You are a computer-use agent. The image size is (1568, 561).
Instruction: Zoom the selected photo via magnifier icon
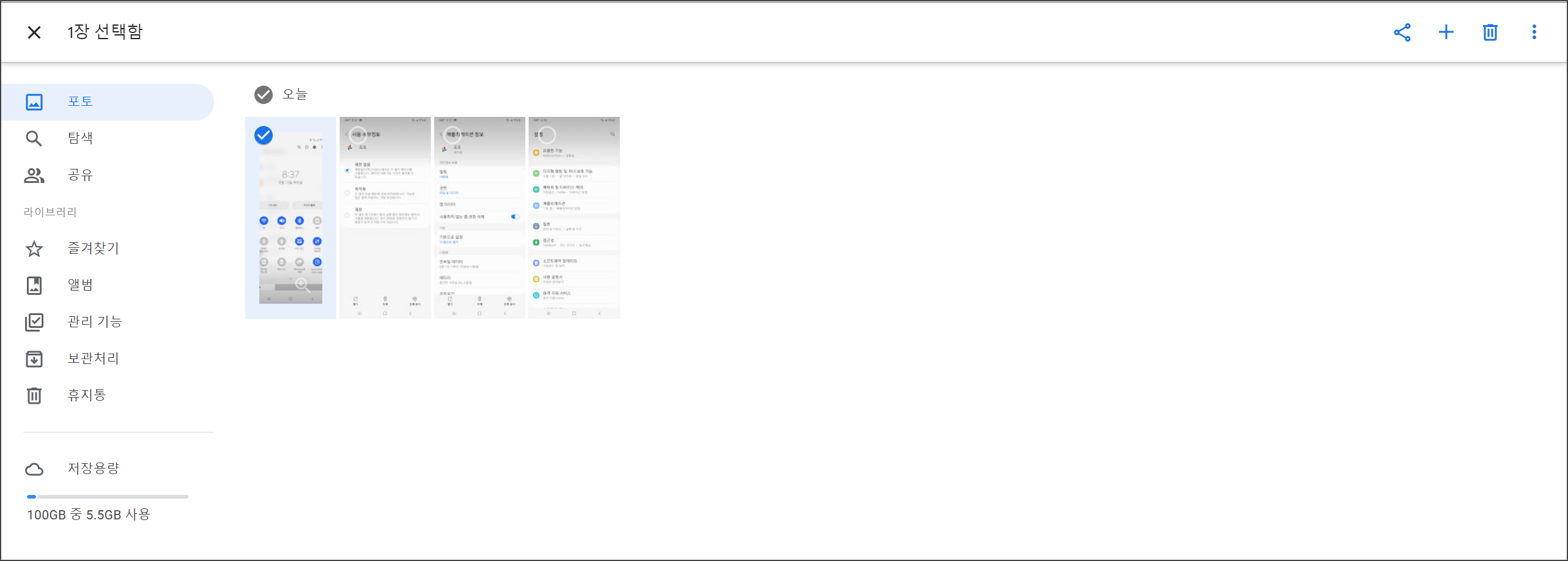point(301,284)
